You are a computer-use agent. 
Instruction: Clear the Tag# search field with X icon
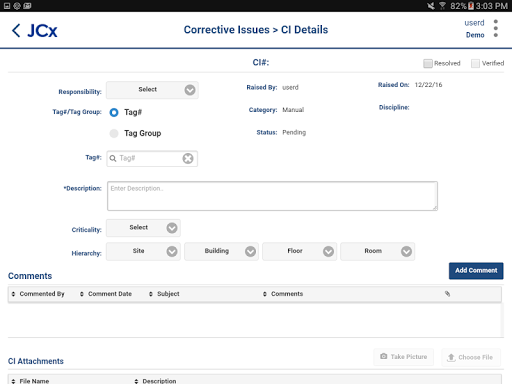click(188, 158)
